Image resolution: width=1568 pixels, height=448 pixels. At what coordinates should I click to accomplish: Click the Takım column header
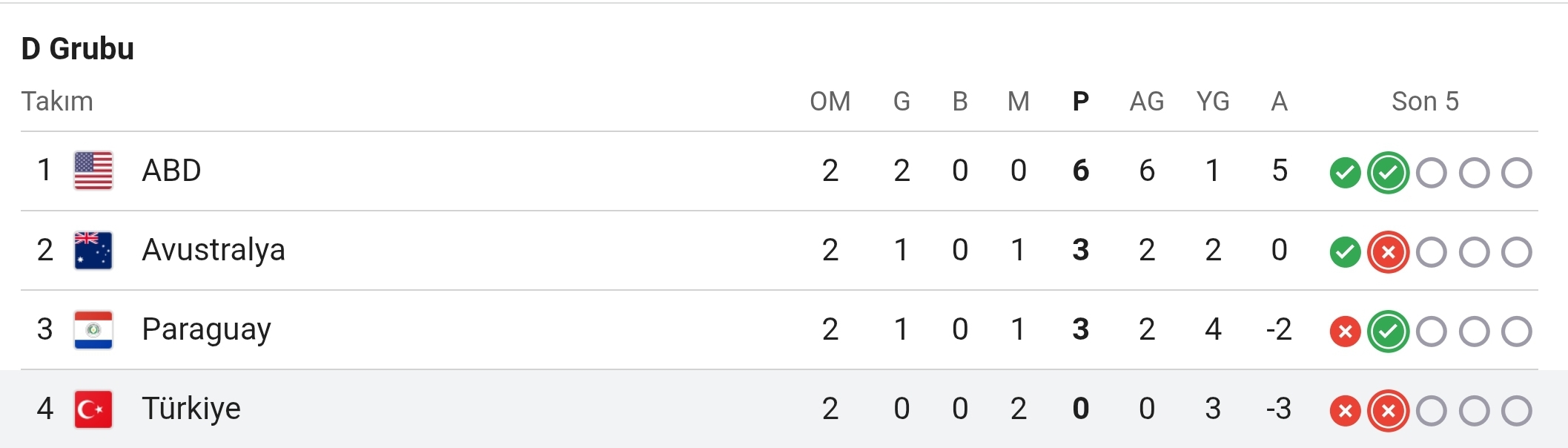(x=57, y=102)
